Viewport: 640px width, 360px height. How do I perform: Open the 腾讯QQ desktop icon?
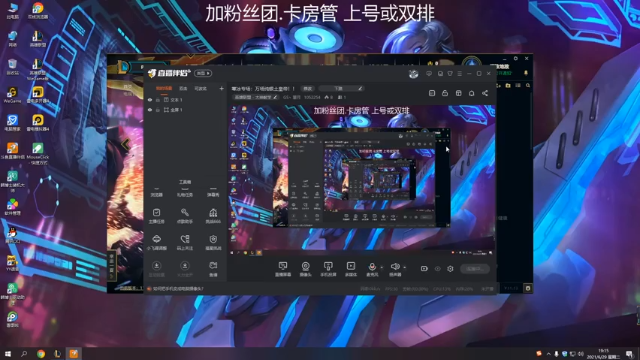12,236
